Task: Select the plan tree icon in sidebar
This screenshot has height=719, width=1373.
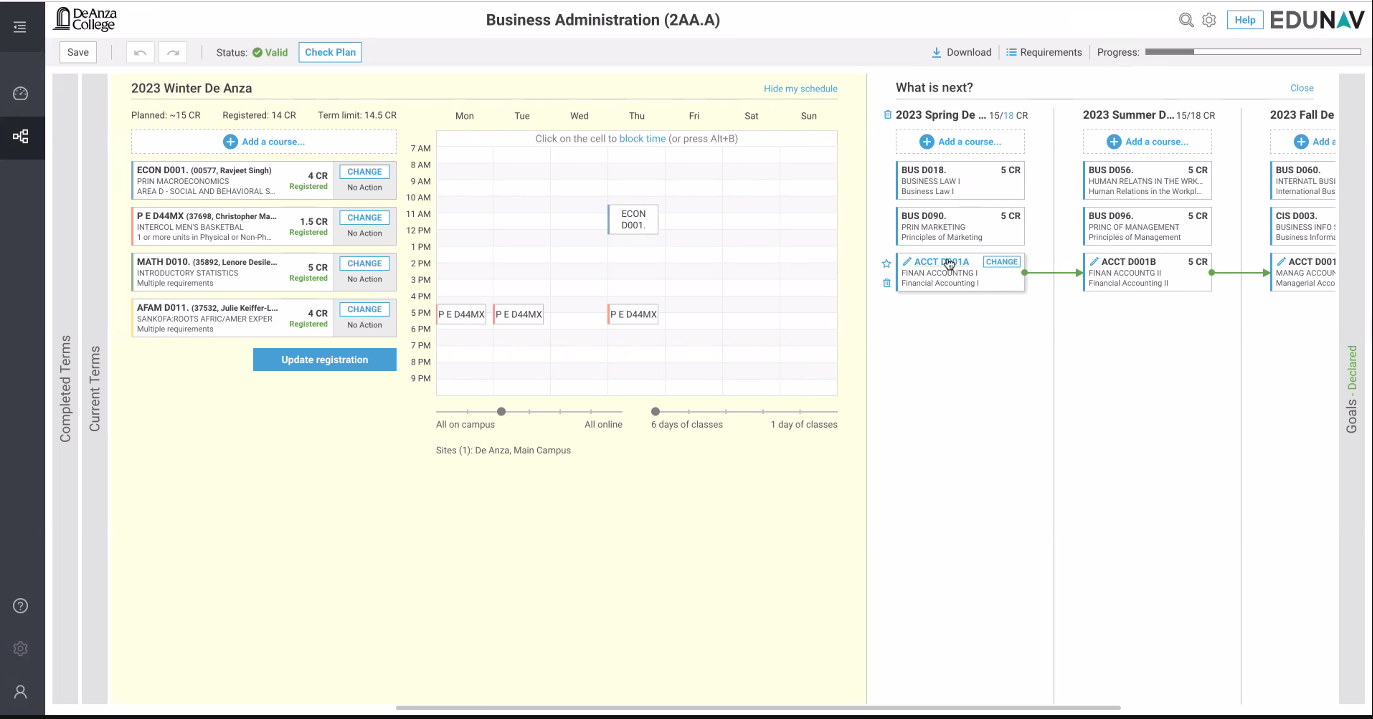Action: (x=20, y=136)
